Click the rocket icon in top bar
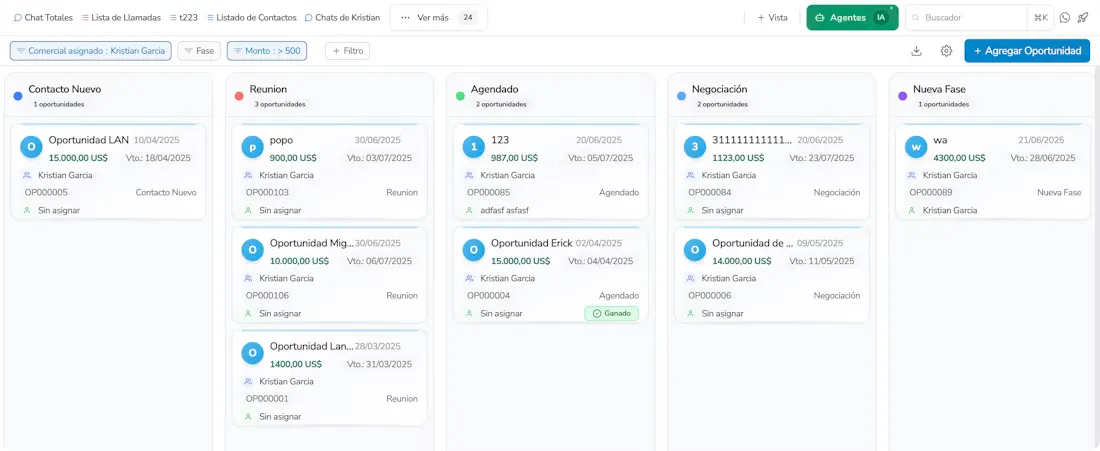This screenshot has width=1100, height=451. click(1082, 18)
